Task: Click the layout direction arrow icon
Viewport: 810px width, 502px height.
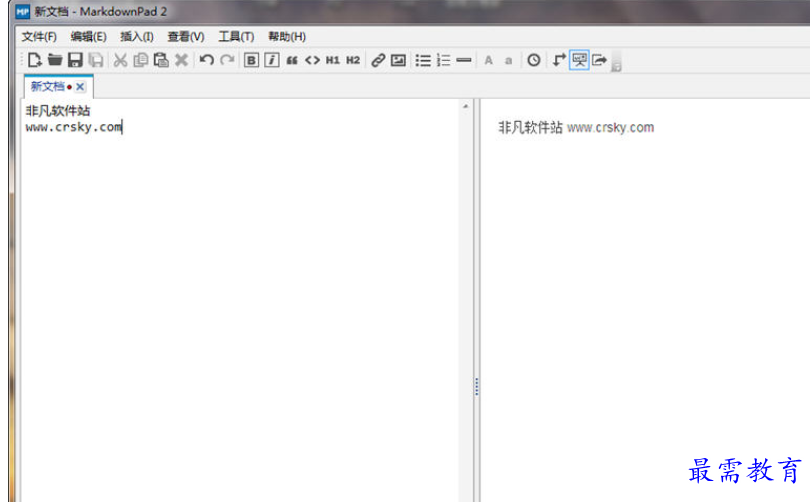Action: [559, 60]
